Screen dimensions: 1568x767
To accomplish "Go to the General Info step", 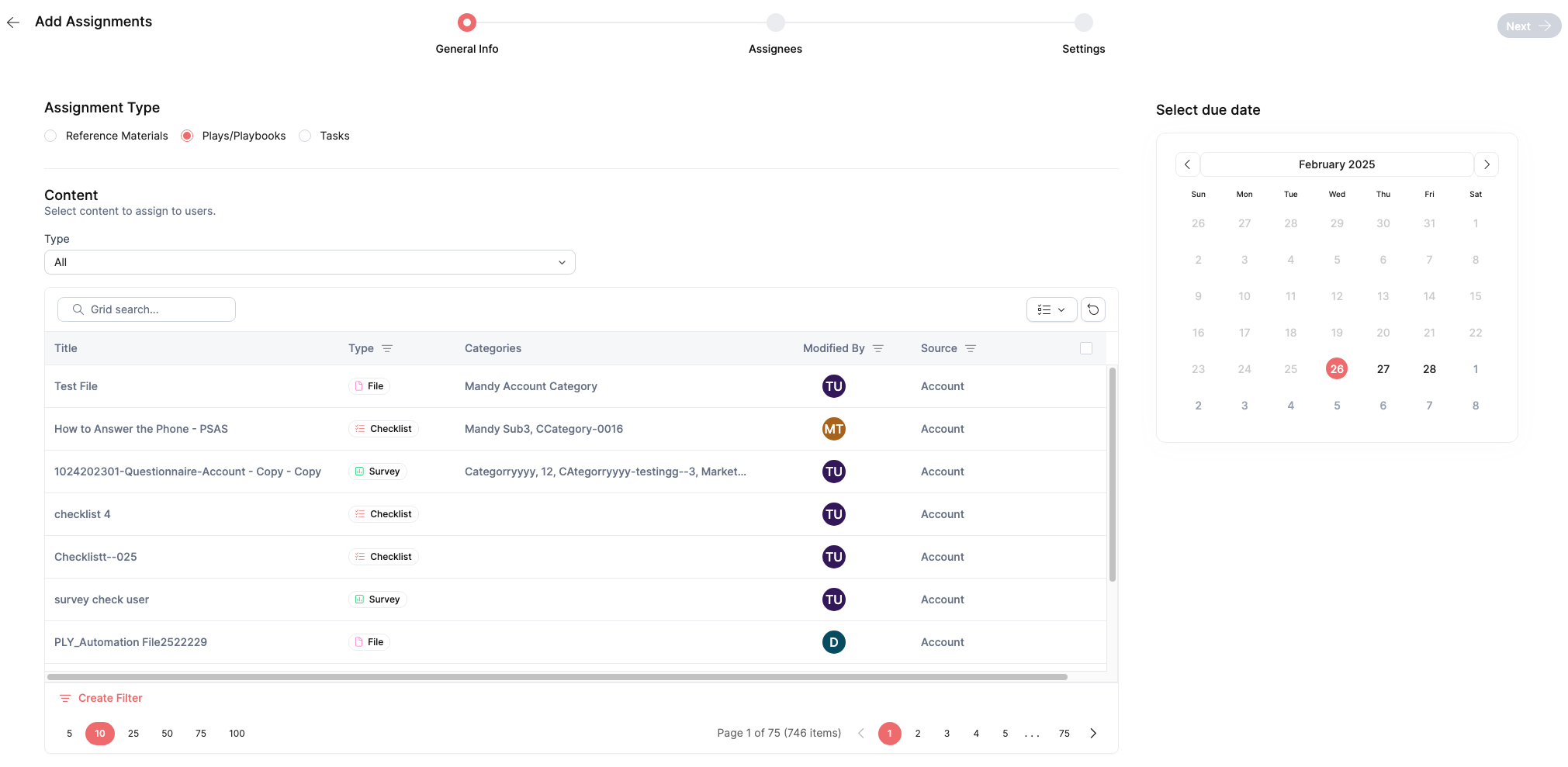I will pyautogui.click(x=467, y=22).
